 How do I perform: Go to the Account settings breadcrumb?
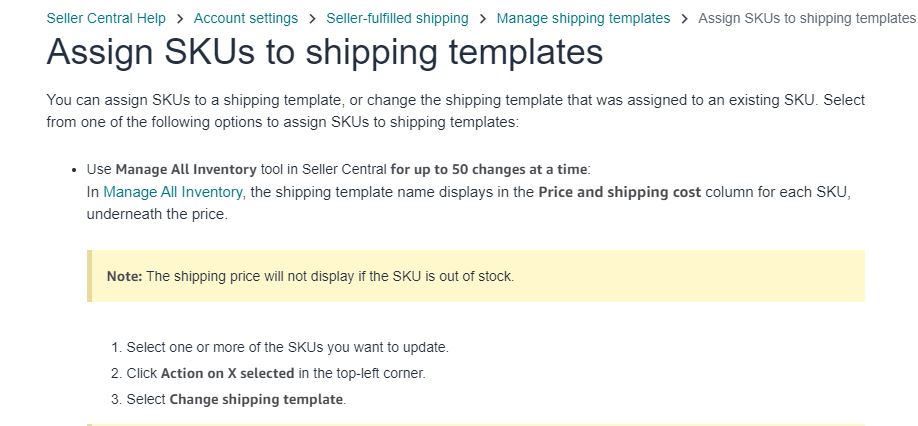pyautogui.click(x=246, y=18)
